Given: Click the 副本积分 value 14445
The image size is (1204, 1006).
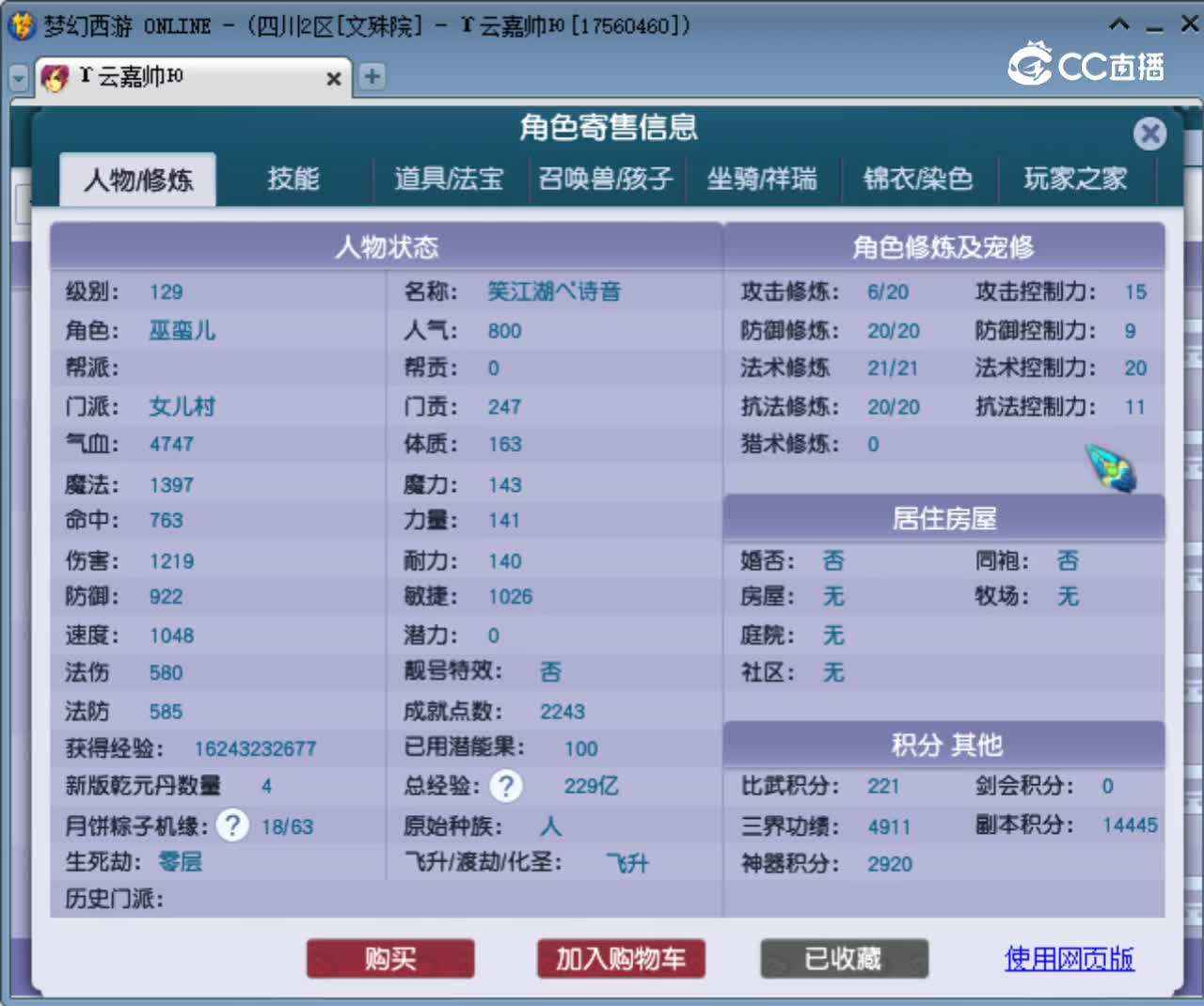Looking at the screenshot, I should point(1131,825).
